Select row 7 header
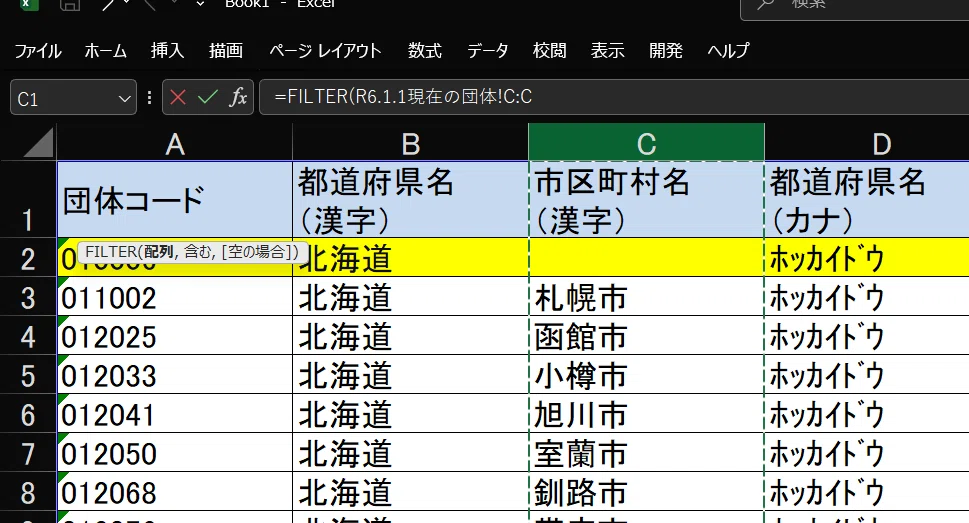This screenshot has height=523, width=969. (x=28, y=452)
